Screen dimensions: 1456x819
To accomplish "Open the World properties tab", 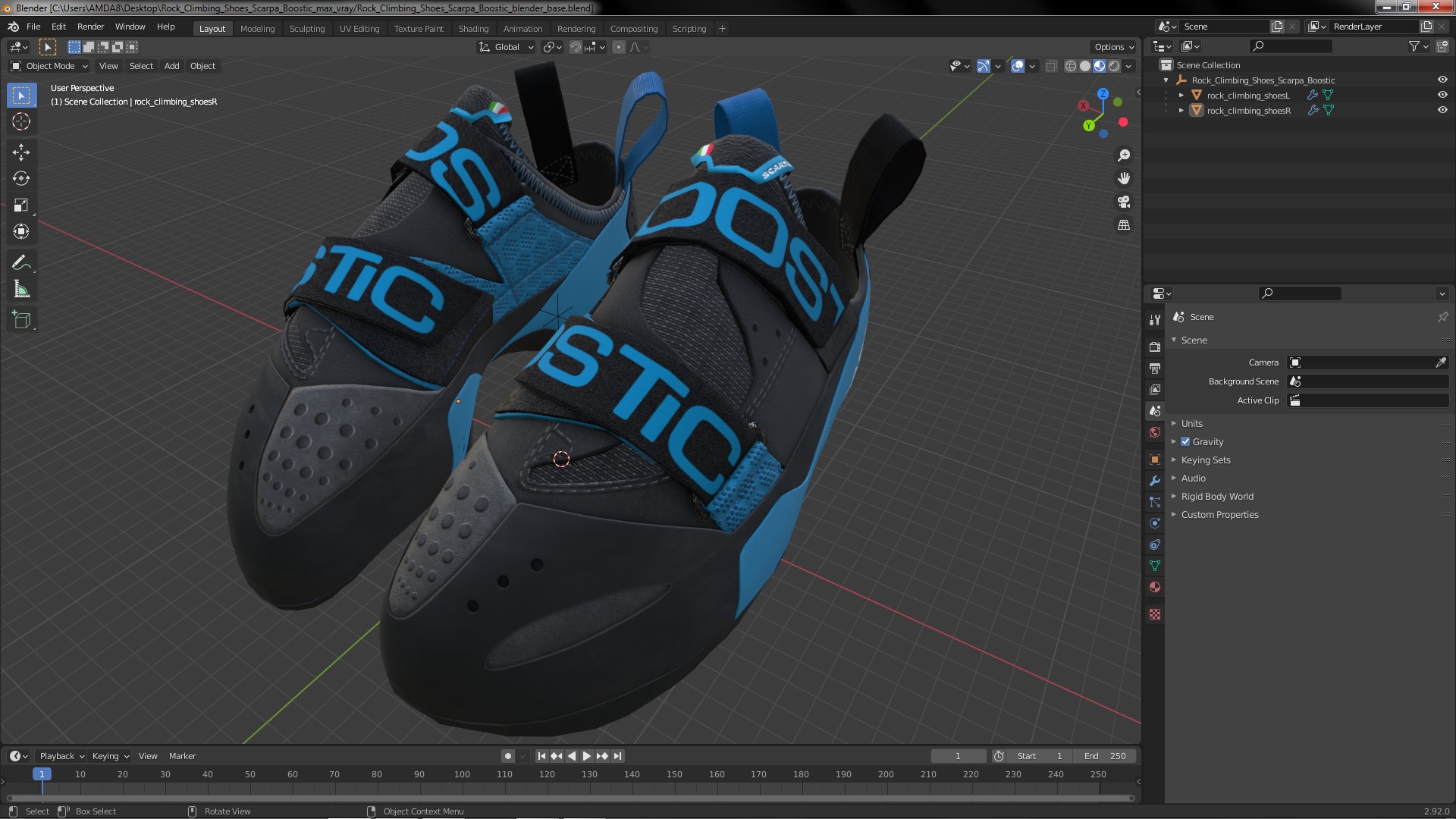I will click(1155, 432).
